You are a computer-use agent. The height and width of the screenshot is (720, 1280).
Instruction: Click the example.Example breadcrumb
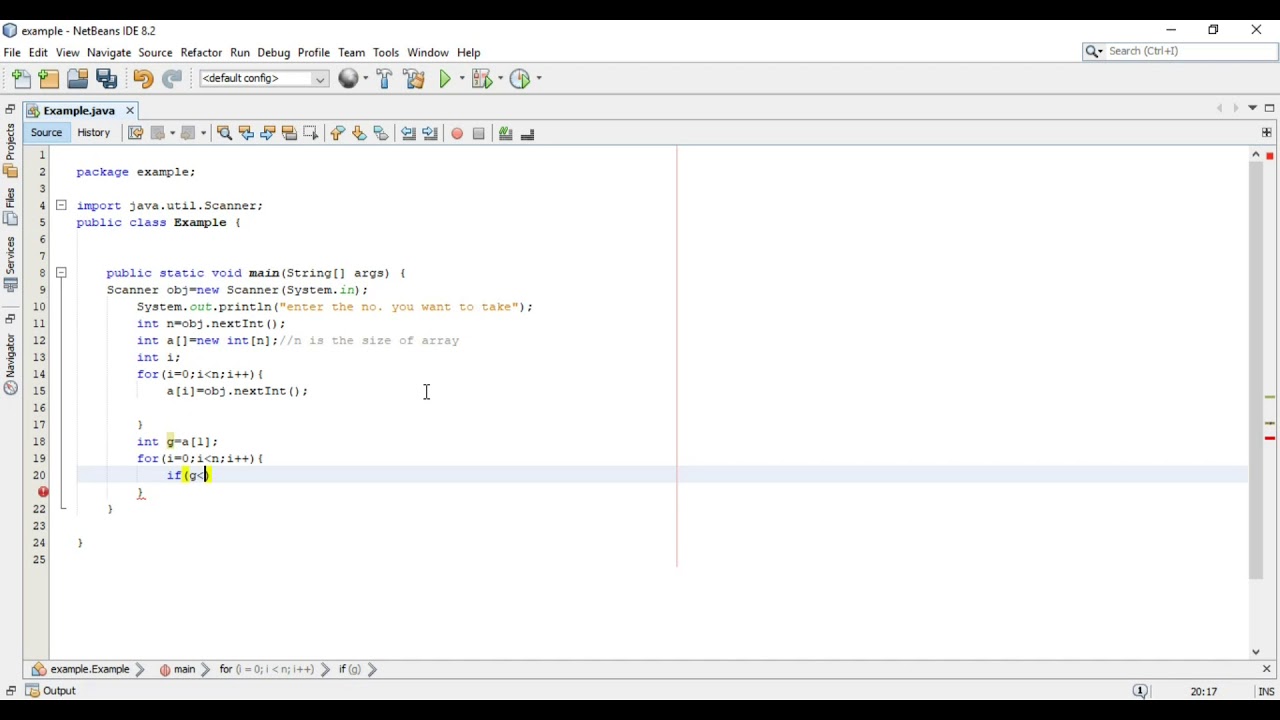(x=81, y=669)
